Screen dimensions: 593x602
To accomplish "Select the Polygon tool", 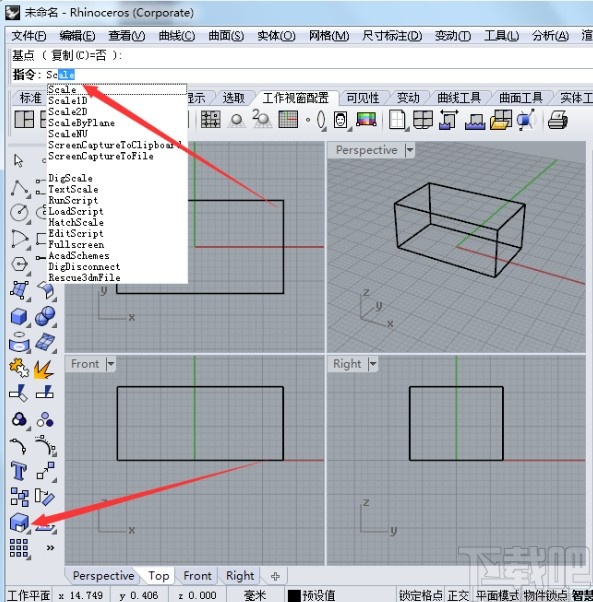I will point(19,264).
